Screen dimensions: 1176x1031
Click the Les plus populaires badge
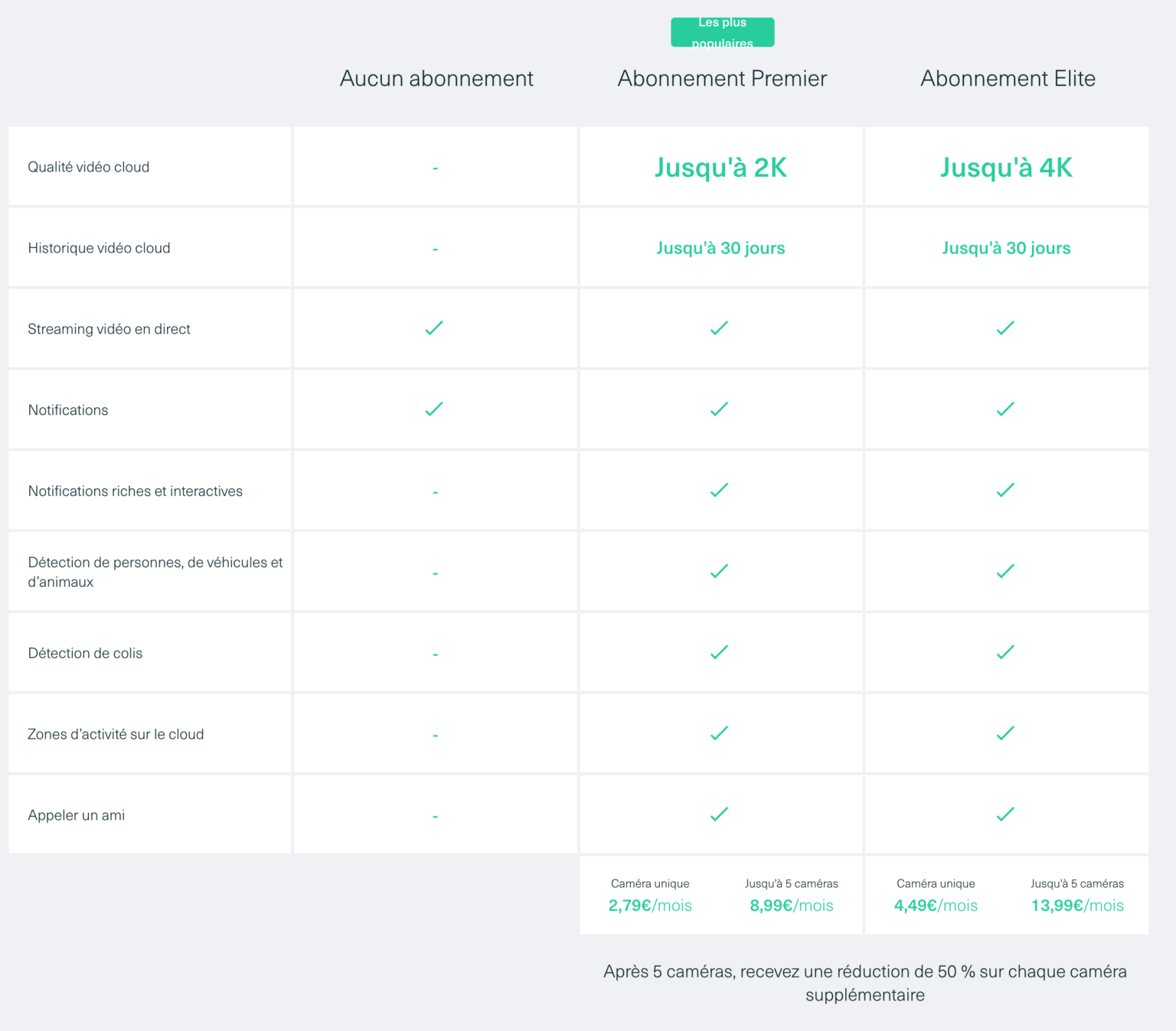tap(723, 32)
